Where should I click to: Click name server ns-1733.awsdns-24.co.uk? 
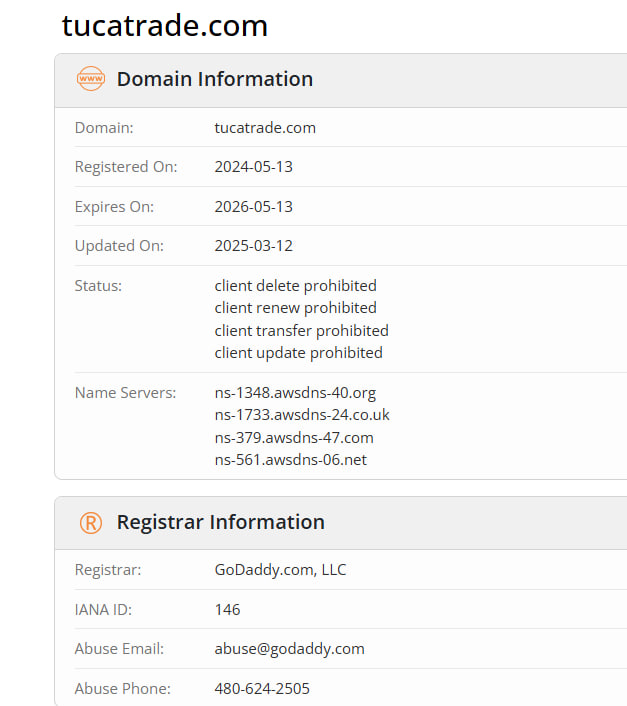coord(302,415)
